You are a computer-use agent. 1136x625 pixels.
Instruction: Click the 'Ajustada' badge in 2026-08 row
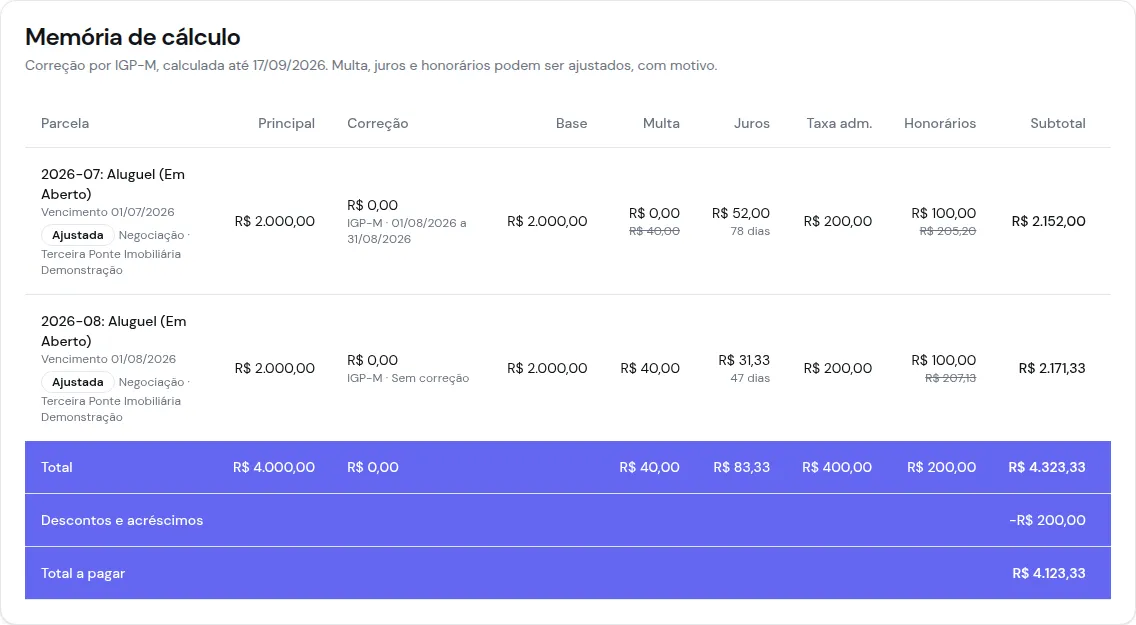[78, 382]
